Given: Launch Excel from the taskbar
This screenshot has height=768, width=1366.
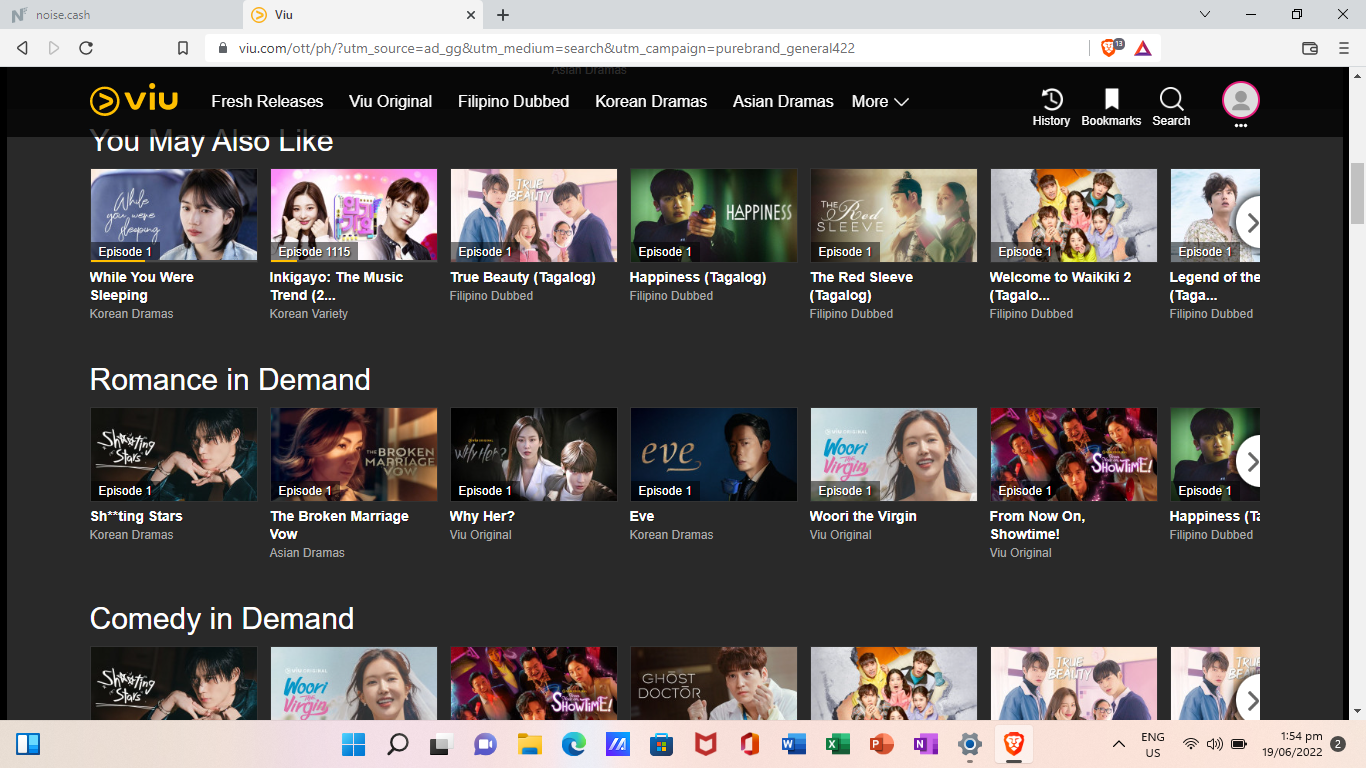Looking at the screenshot, I should click(x=837, y=745).
